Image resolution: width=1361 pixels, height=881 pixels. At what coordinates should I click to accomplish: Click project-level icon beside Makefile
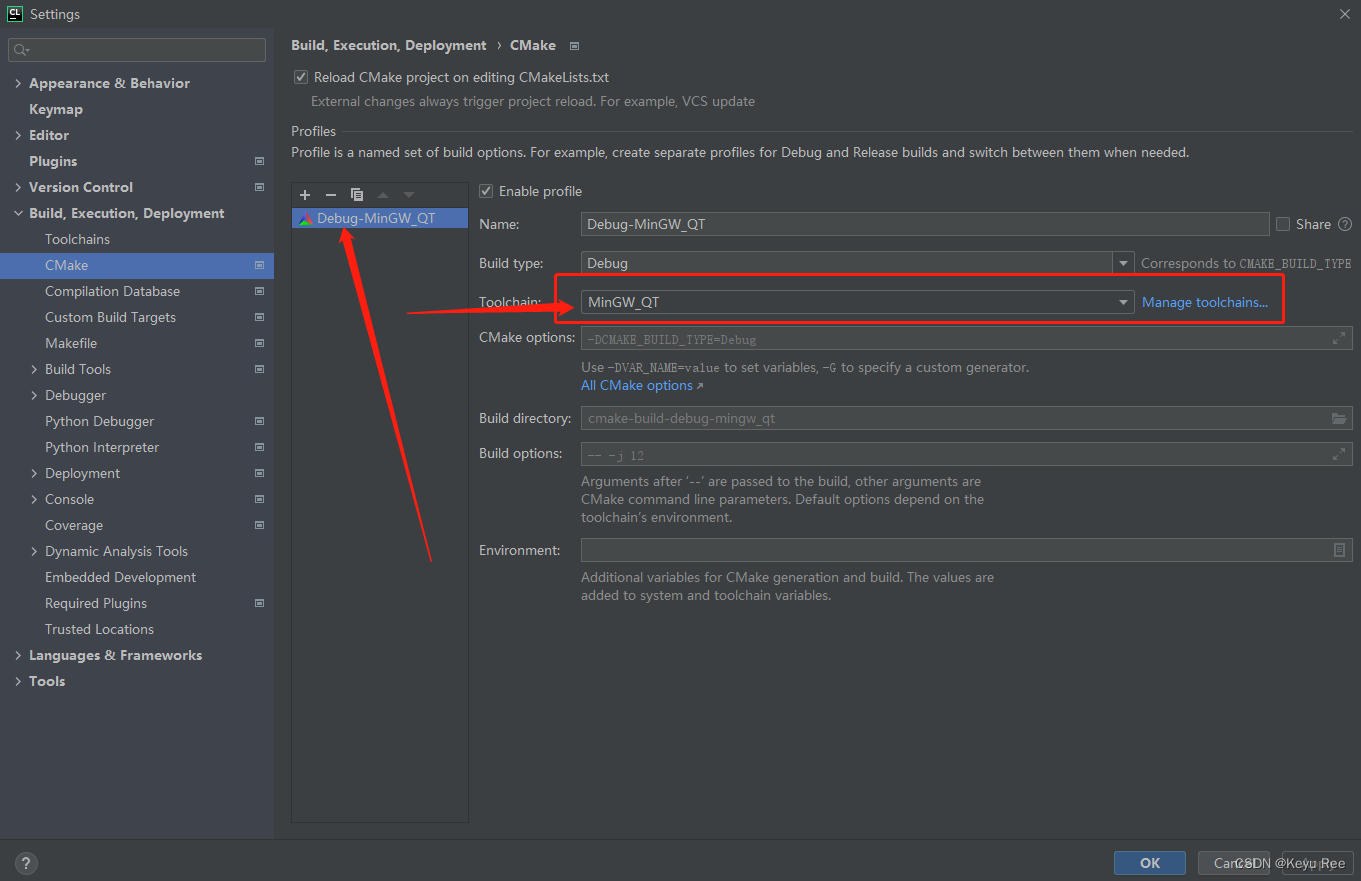tap(259, 343)
